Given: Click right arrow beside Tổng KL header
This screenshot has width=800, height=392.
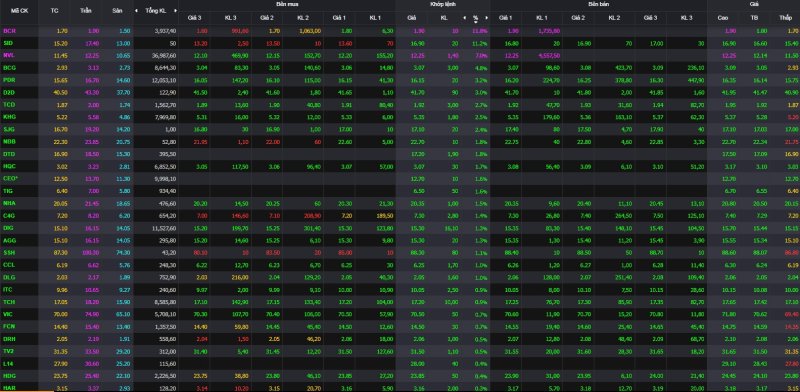Looking at the screenshot, I should (176, 10).
